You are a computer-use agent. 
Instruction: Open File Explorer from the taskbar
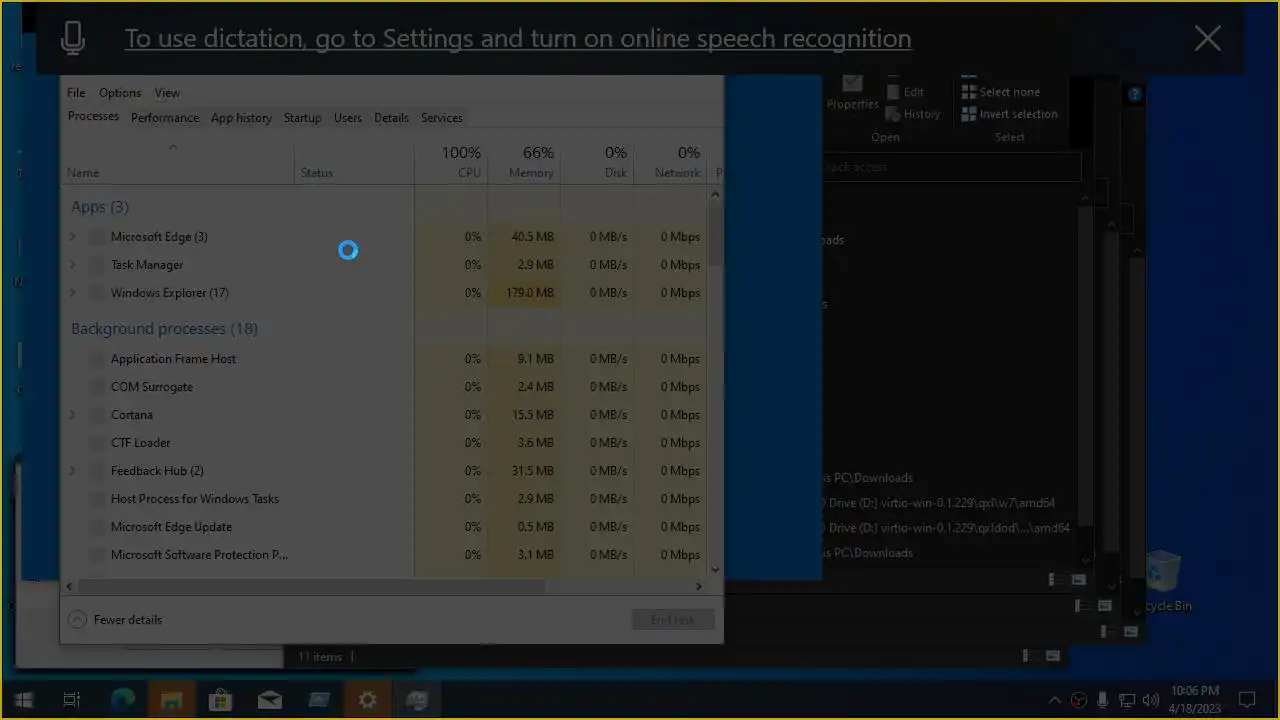(171, 700)
